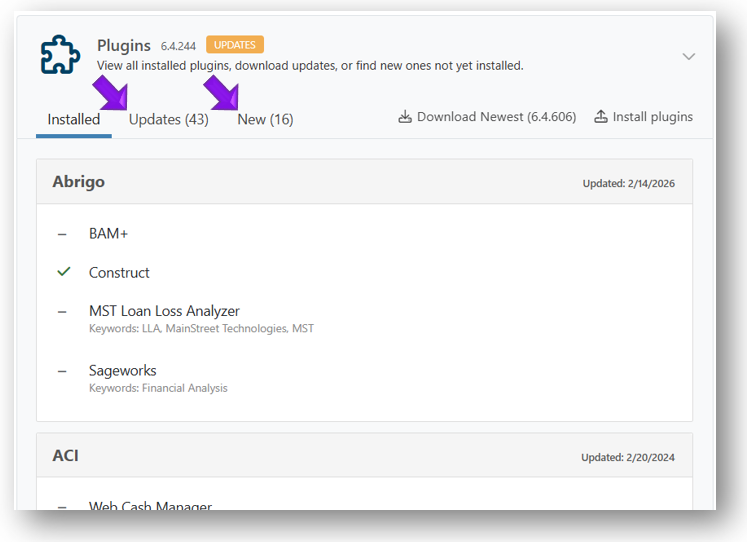Image resolution: width=747 pixels, height=542 pixels.
Task: Click Keywords: Financial Analysis text
Action: [x=158, y=388]
